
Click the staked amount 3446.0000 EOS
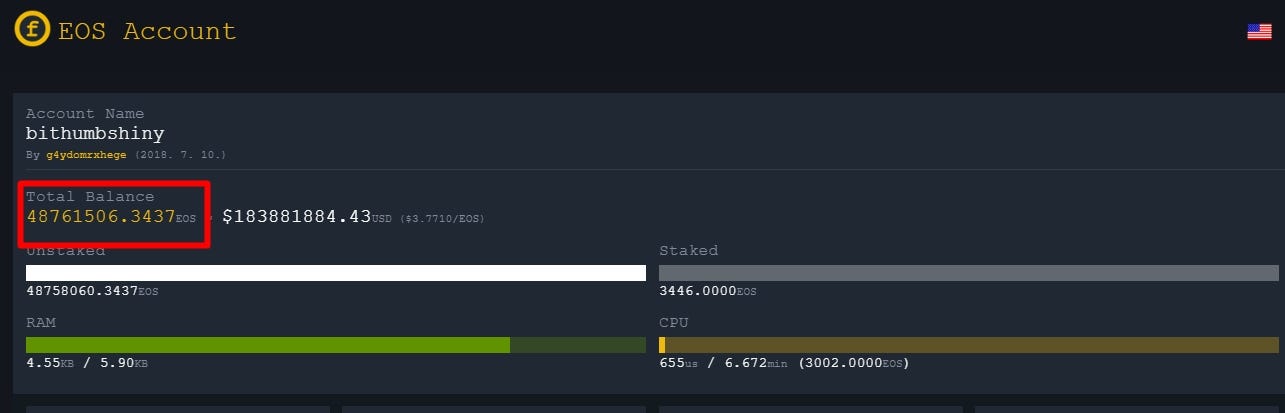click(708, 291)
